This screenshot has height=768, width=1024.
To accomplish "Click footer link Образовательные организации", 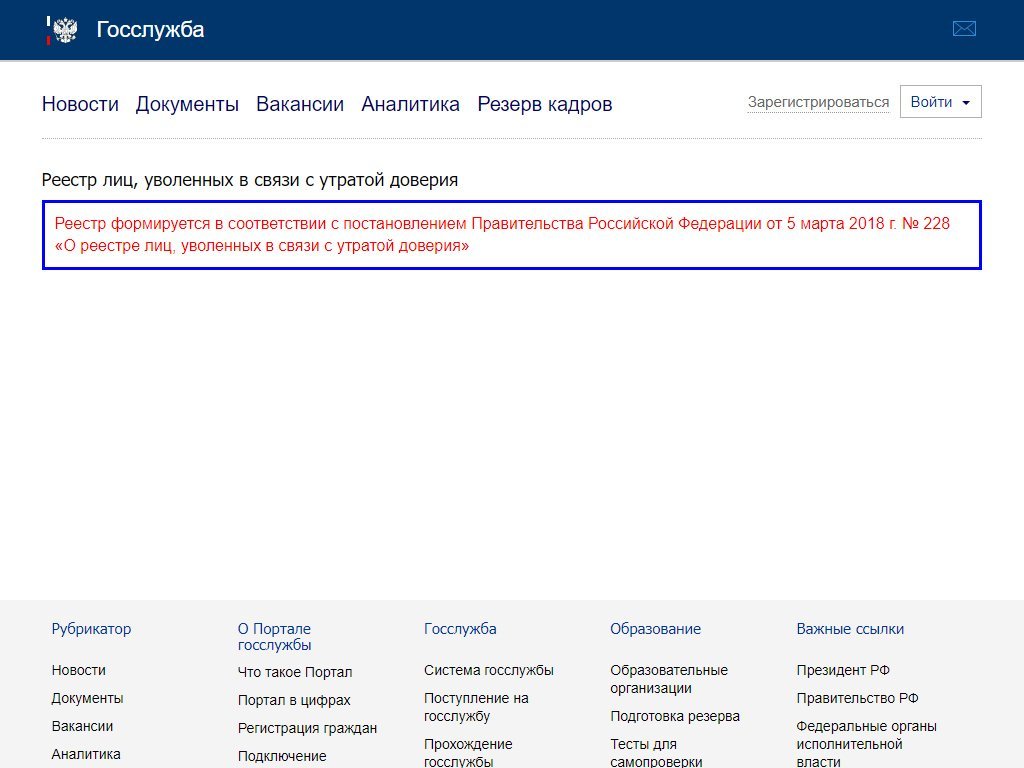I will [668, 679].
